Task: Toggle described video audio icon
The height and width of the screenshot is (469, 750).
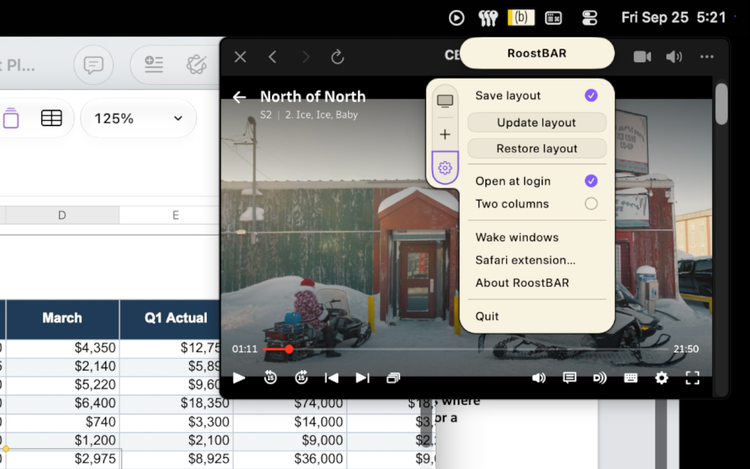Action: (x=600, y=378)
